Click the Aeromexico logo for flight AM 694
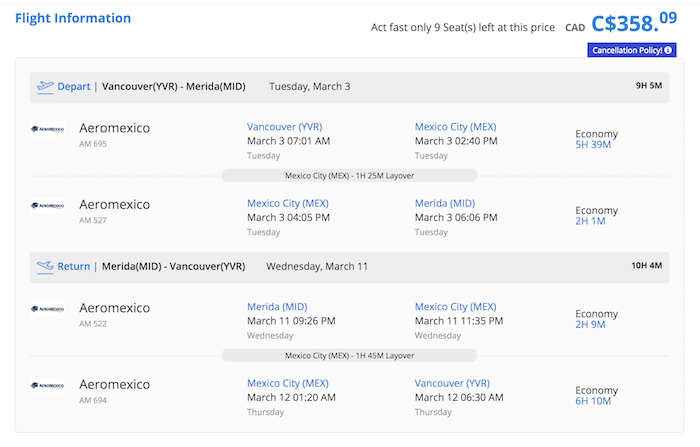This screenshot has width=700, height=447. point(48,385)
